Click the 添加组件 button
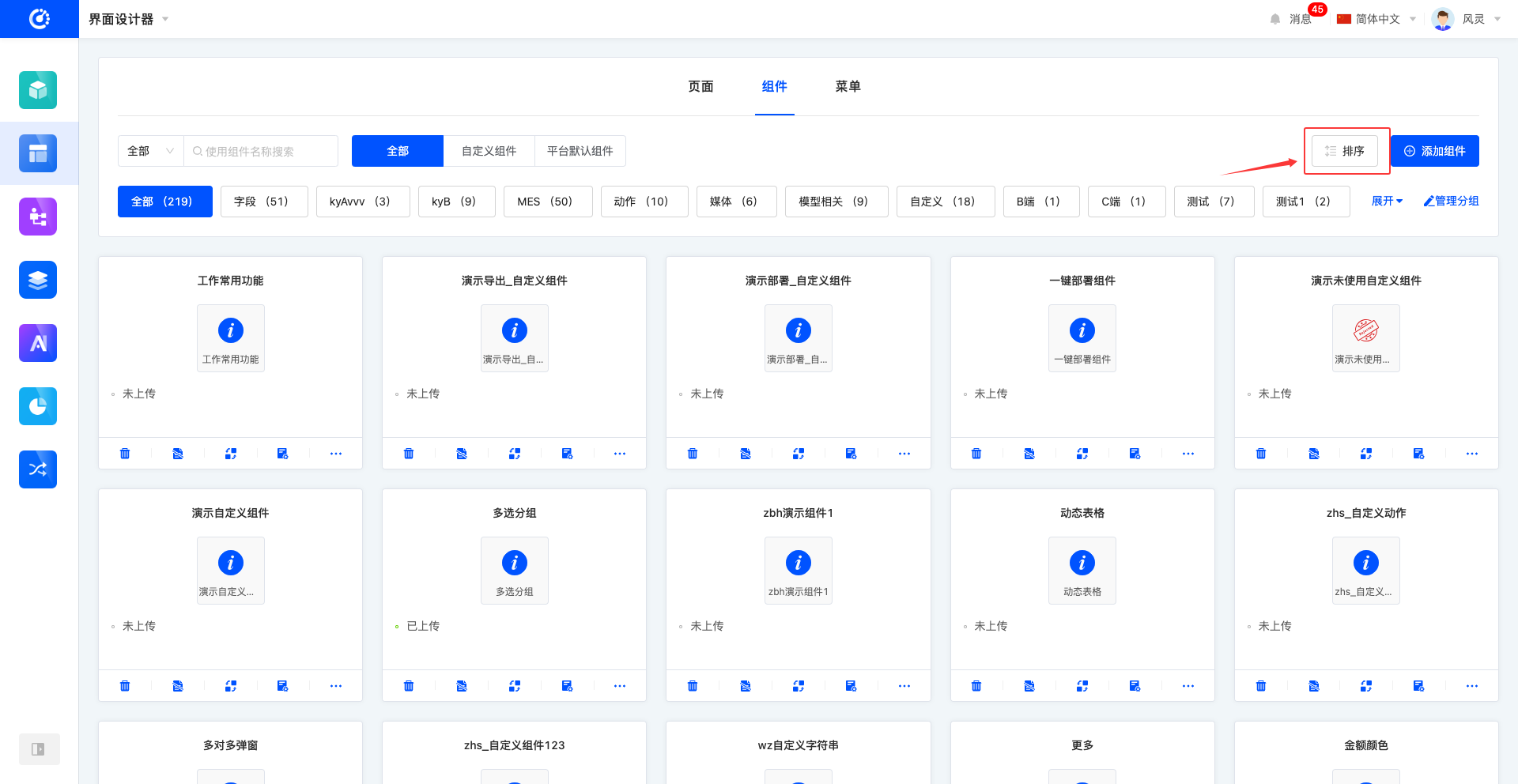 (x=1434, y=151)
